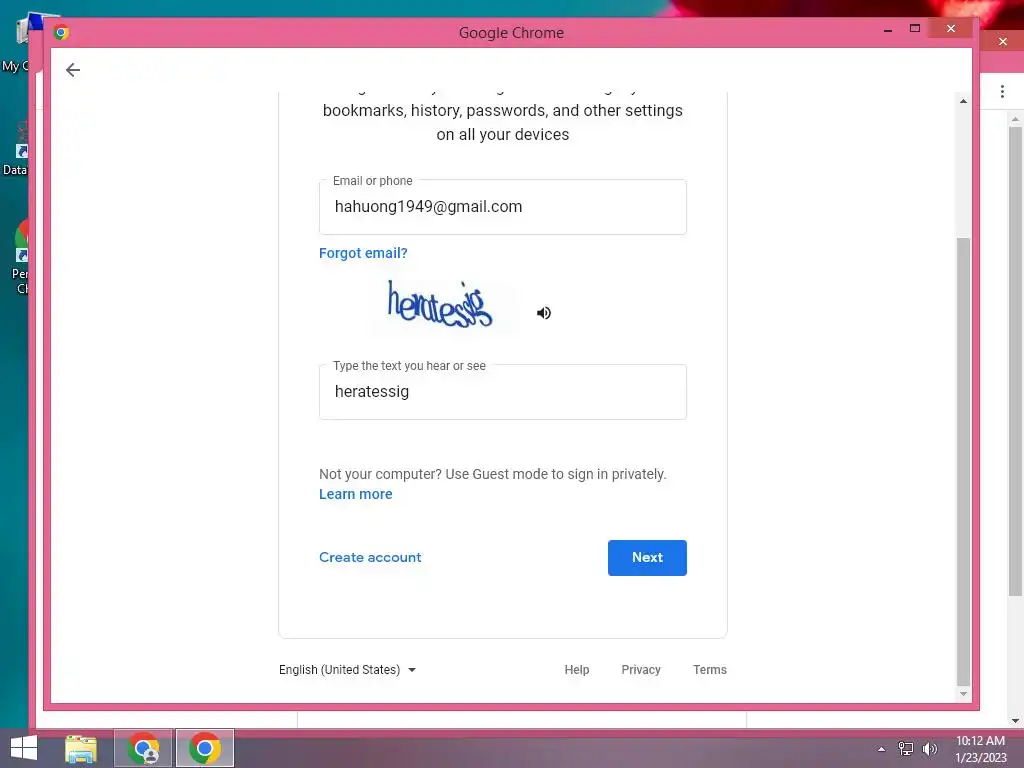
Task: Click the taskbar clock showing 10:12 AM
Action: point(980,749)
